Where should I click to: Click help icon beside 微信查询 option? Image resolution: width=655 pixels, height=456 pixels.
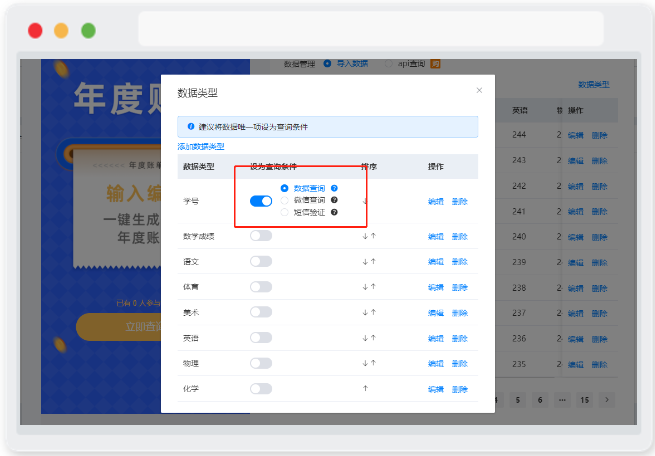click(334, 200)
